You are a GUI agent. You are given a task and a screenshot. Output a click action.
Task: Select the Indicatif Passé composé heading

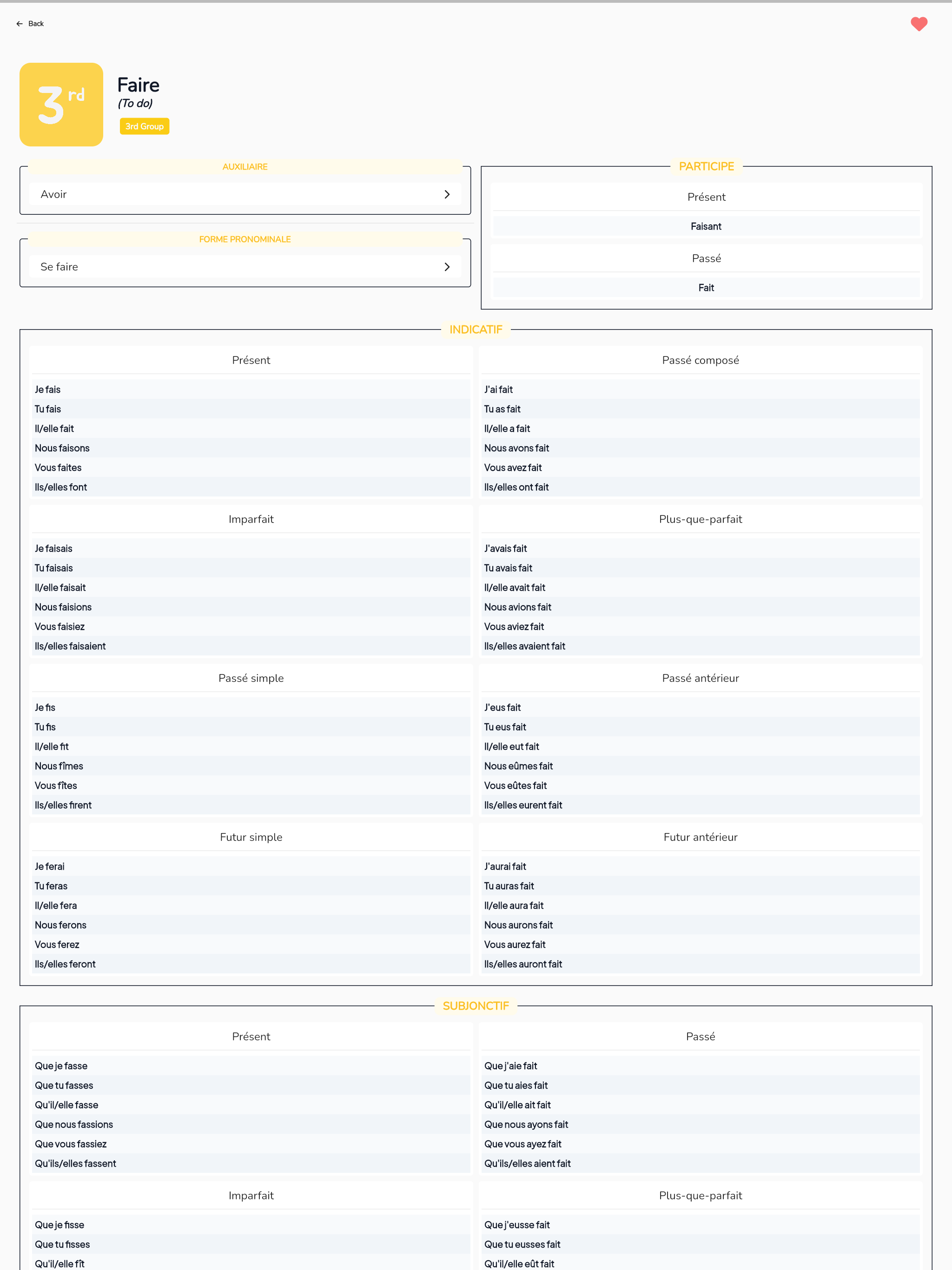pyautogui.click(x=701, y=360)
